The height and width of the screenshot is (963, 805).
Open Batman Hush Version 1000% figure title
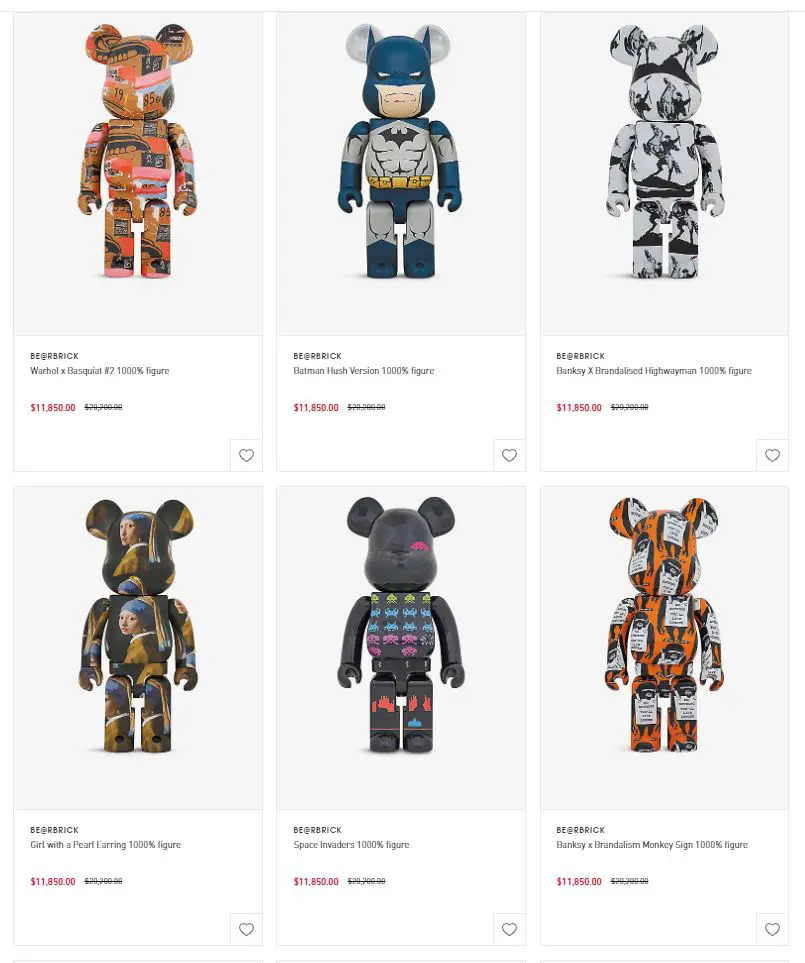click(x=364, y=370)
